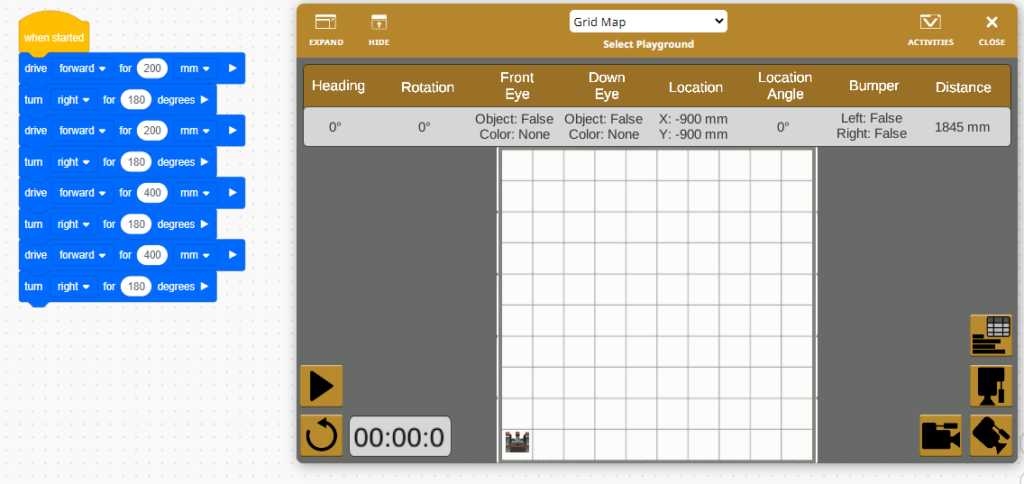This screenshot has height=484, width=1024.
Task: Select the tilted chase camera view icon
Action: 991,435
